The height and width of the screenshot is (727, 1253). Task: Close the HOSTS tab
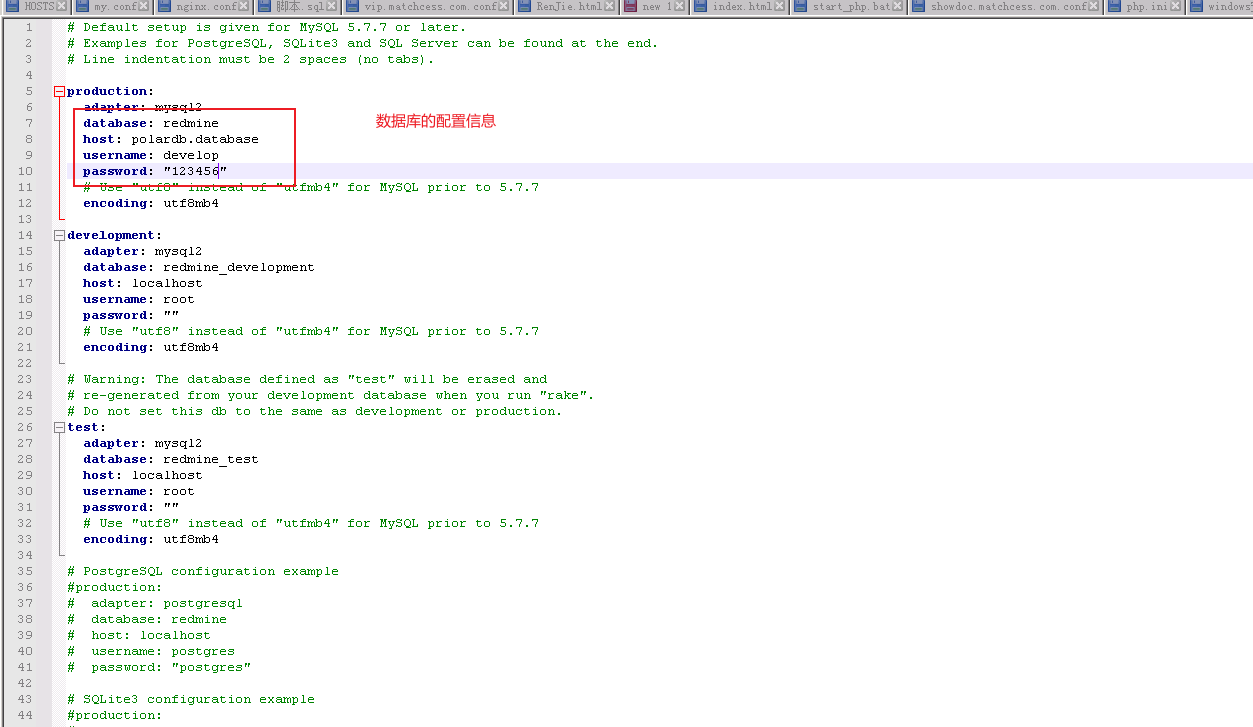(x=62, y=7)
